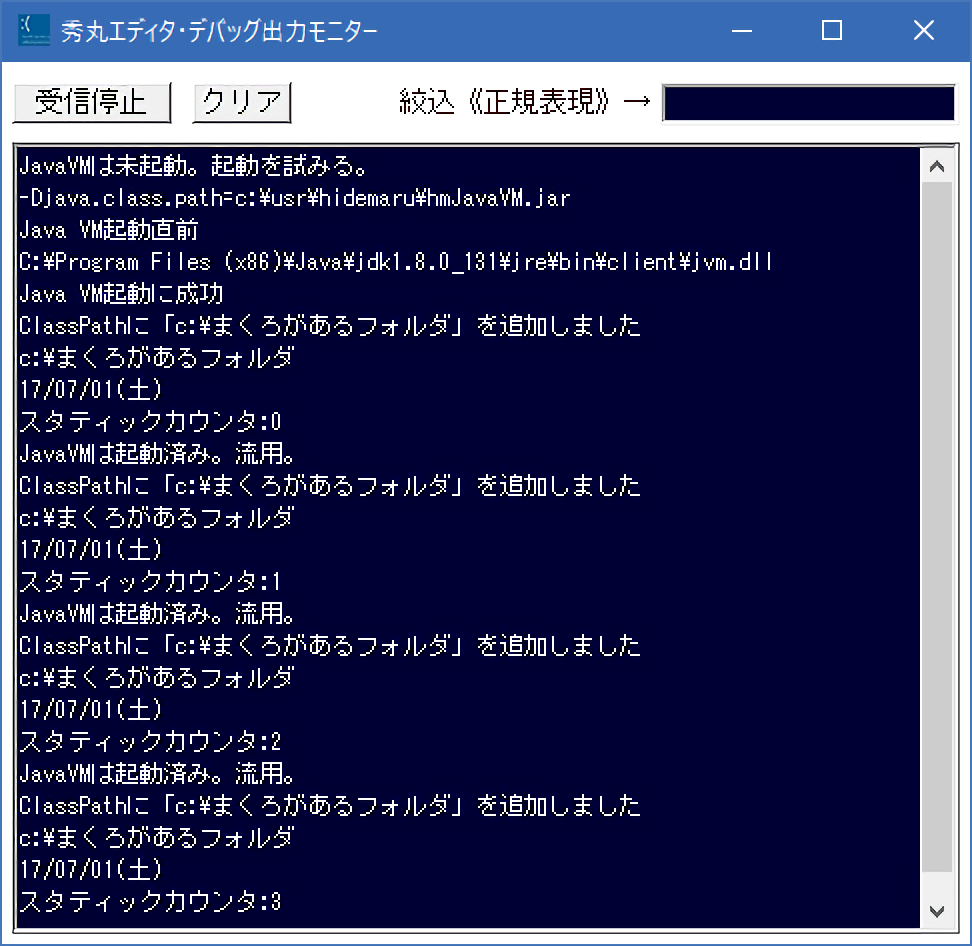Select the last line 'スタティックカウンタ:3'
972x946 pixels.
coord(150,902)
